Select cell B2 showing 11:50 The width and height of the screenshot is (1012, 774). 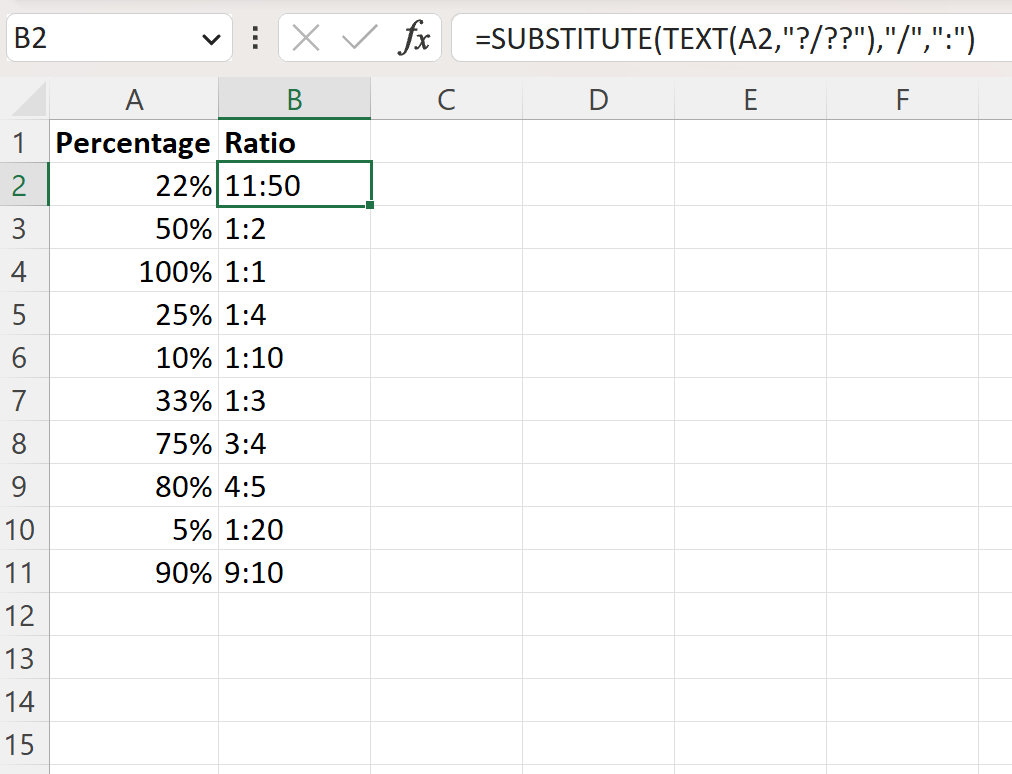click(294, 185)
